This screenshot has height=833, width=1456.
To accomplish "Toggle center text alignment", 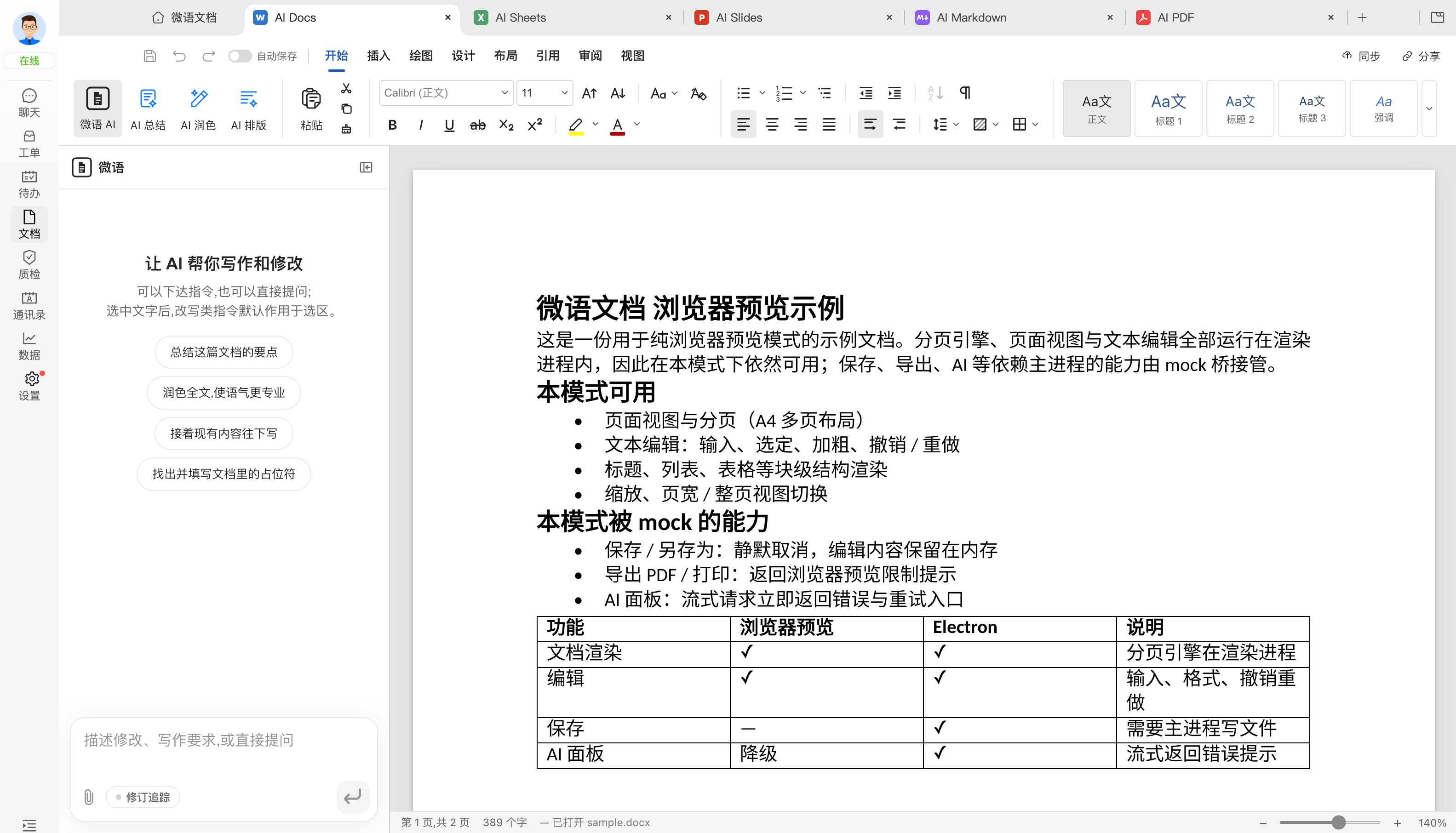I will [772, 125].
